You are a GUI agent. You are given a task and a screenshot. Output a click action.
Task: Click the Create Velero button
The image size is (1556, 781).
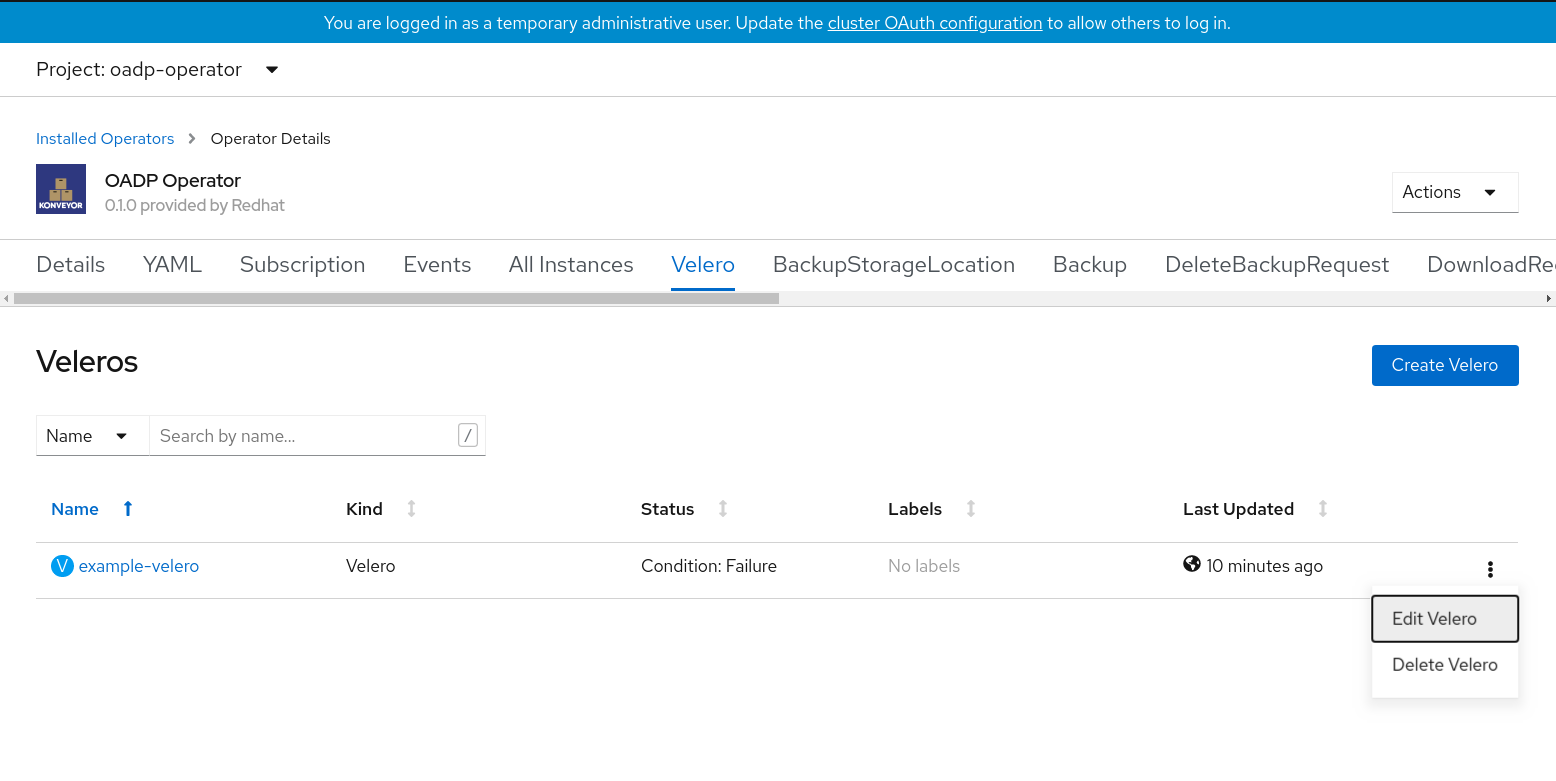pos(1445,365)
